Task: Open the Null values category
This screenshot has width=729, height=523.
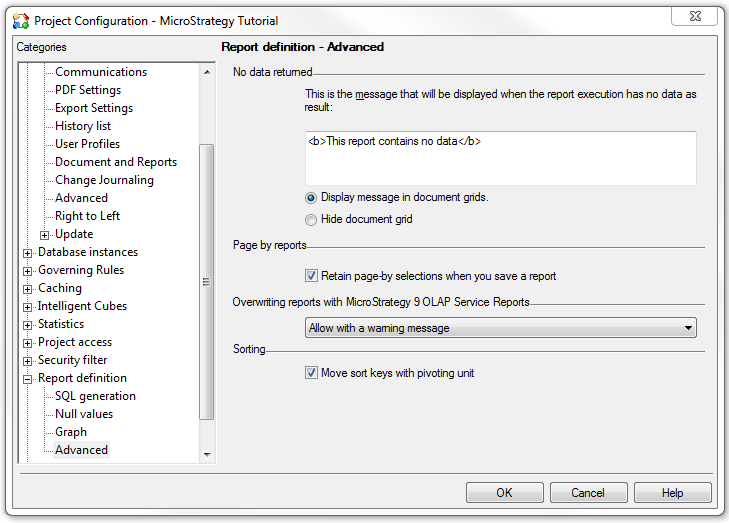Action: coord(84,414)
